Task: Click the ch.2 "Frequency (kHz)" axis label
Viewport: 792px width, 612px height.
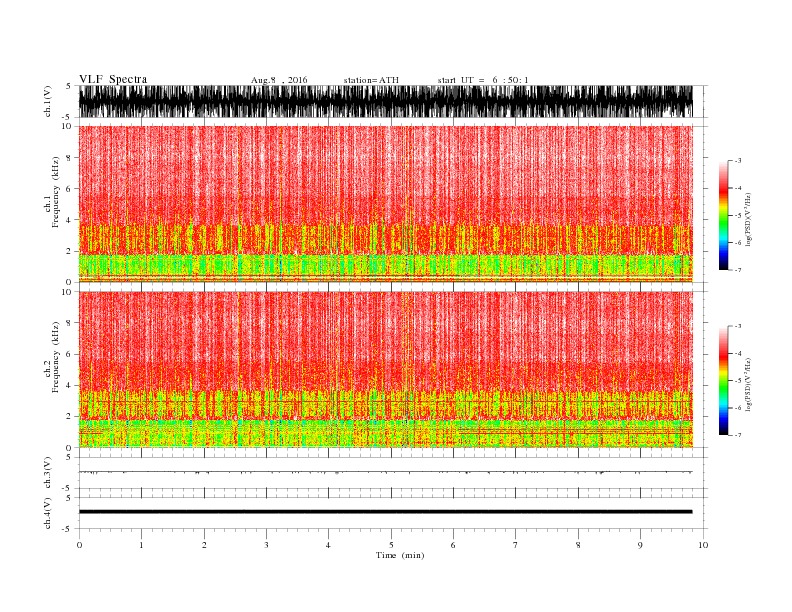Action: [55, 356]
